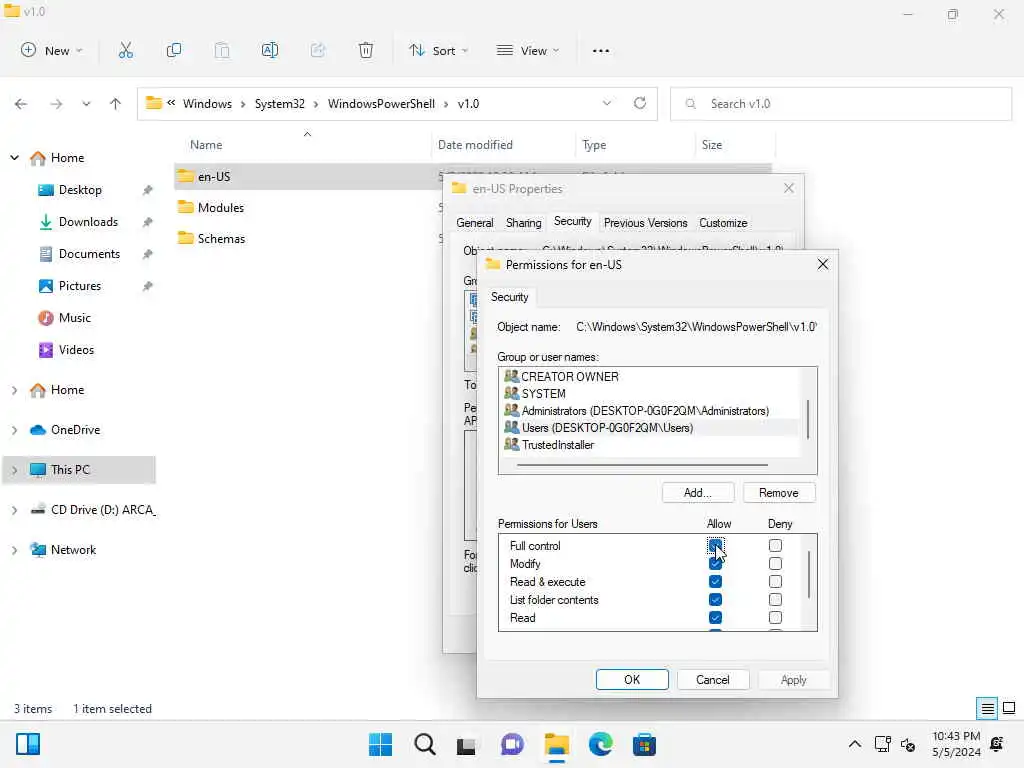Click permissions list vertical scrollbar

[809, 575]
